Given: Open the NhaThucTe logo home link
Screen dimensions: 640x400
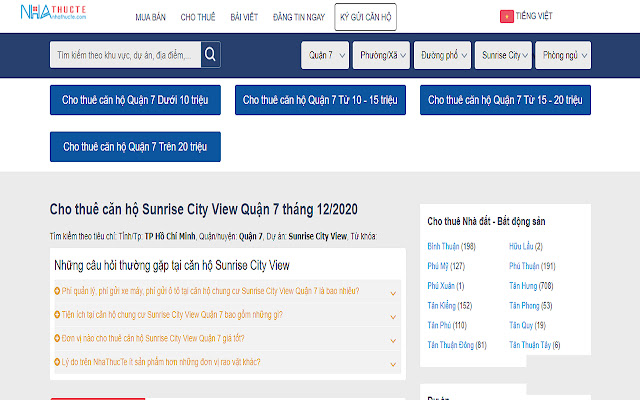Looking at the screenshot, I should click(53, 13).
